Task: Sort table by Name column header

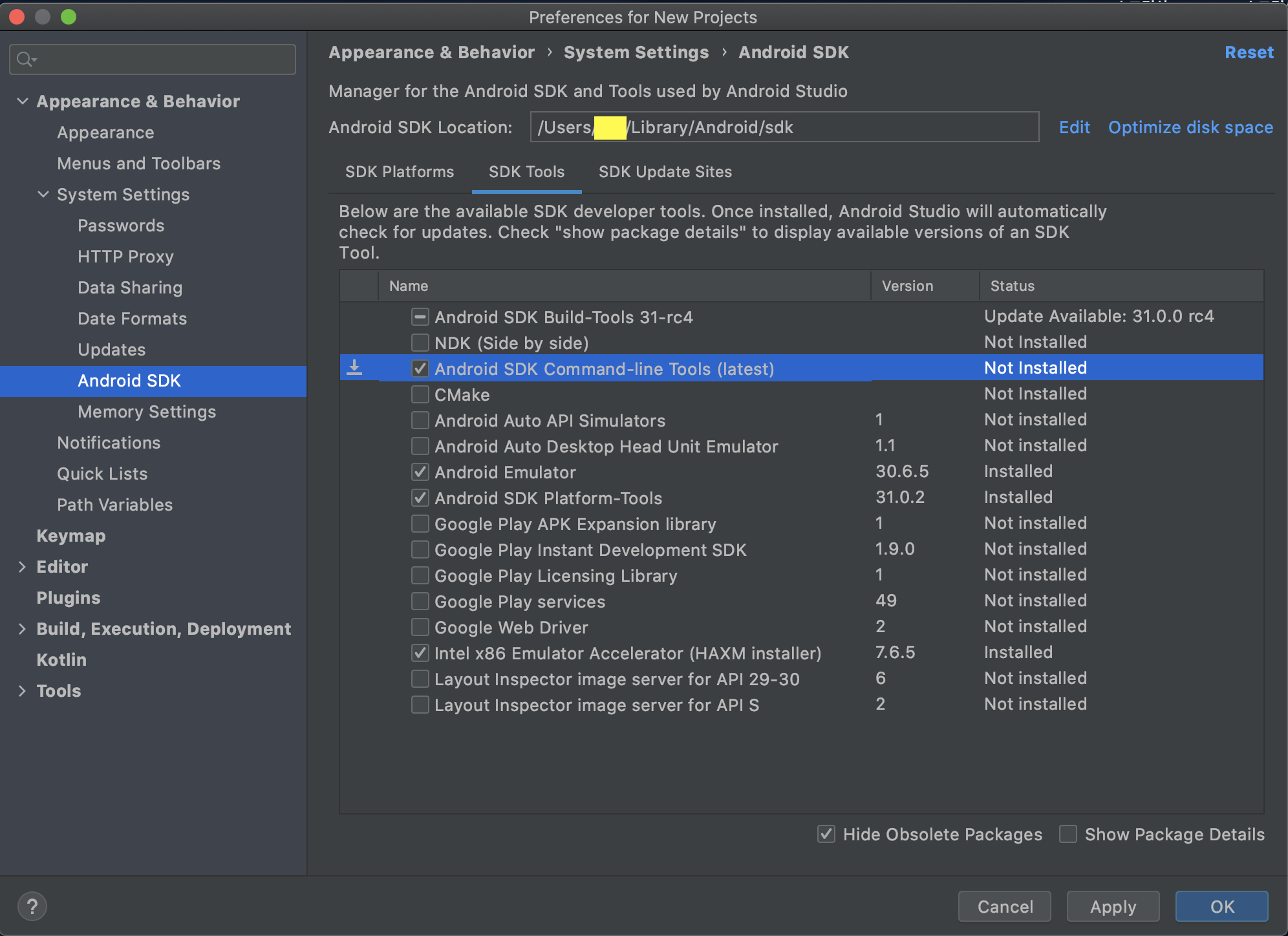Action: click(625, 286)
